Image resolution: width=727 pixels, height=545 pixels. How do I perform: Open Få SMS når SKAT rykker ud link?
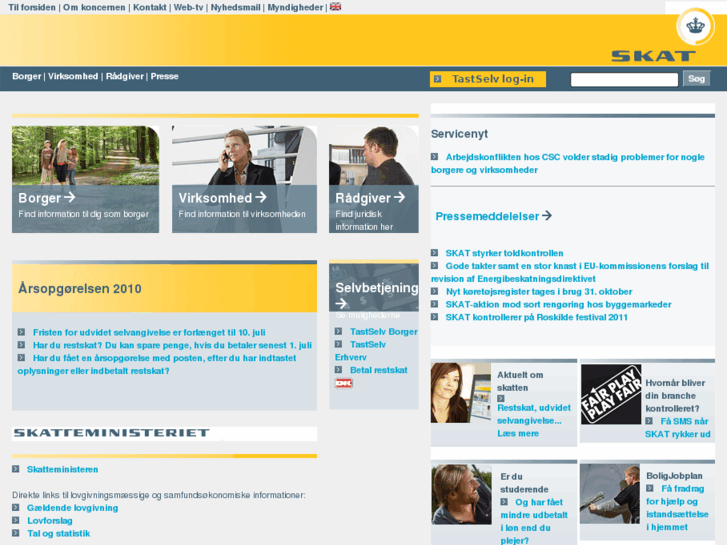pyautogui.click(x=677, y=428)
